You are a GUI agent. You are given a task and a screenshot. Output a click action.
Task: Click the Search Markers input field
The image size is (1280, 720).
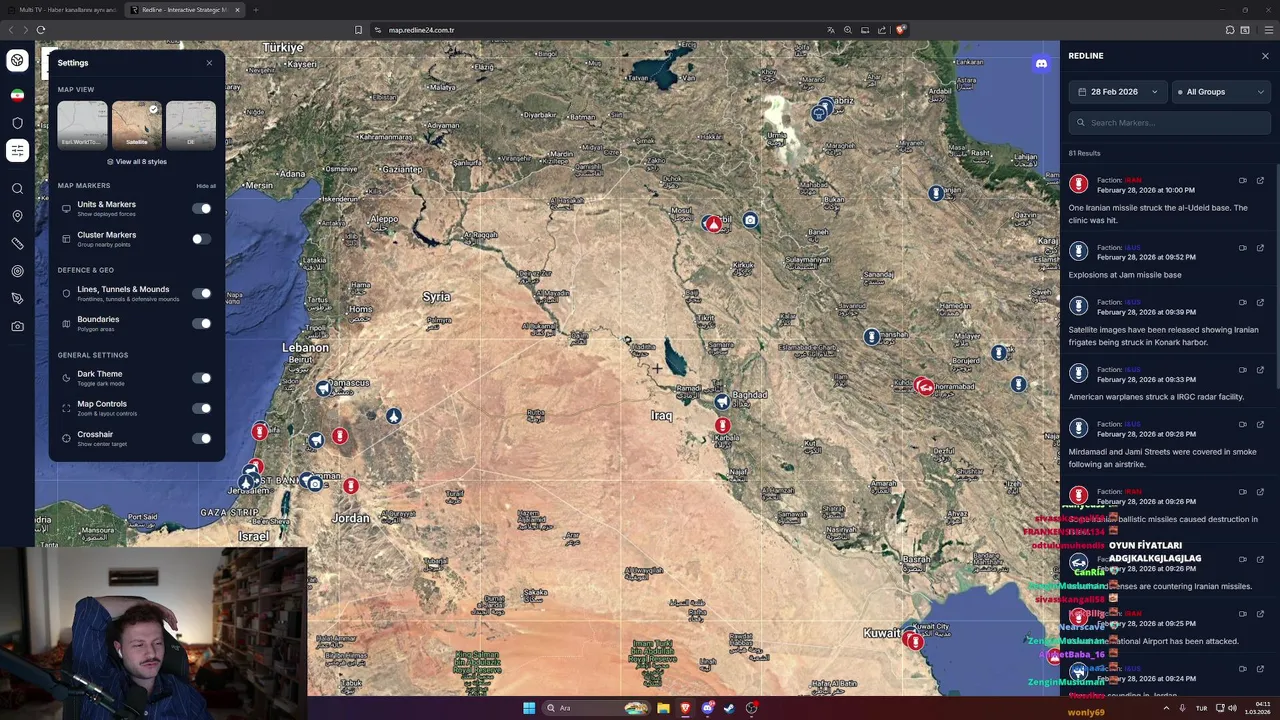1169,123
